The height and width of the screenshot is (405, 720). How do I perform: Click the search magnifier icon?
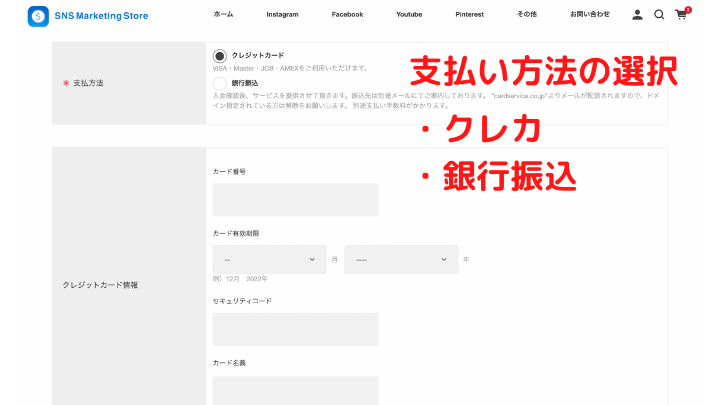click(x=659, y=15)
